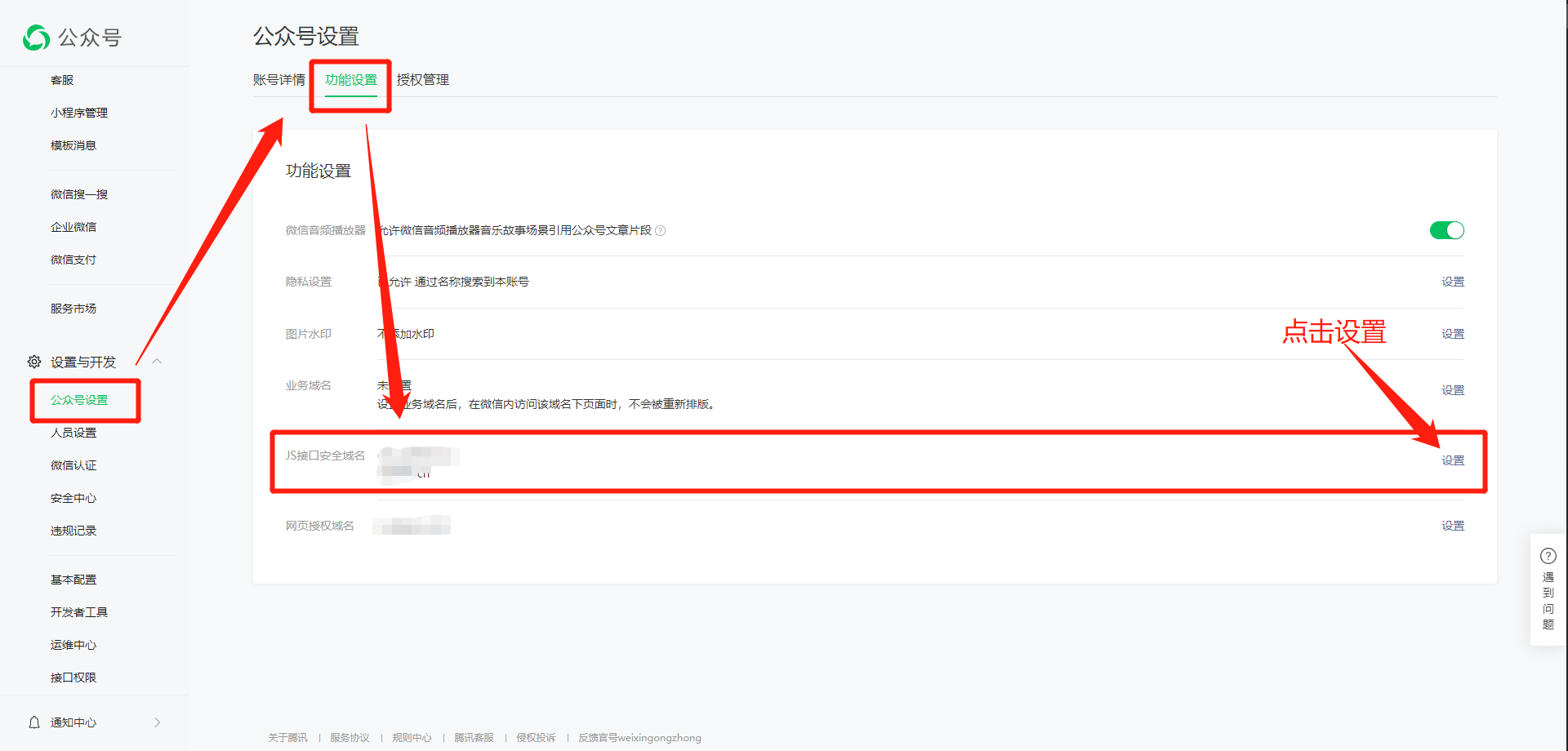Open 安全中心 in the sidebar

coord(73,498)
